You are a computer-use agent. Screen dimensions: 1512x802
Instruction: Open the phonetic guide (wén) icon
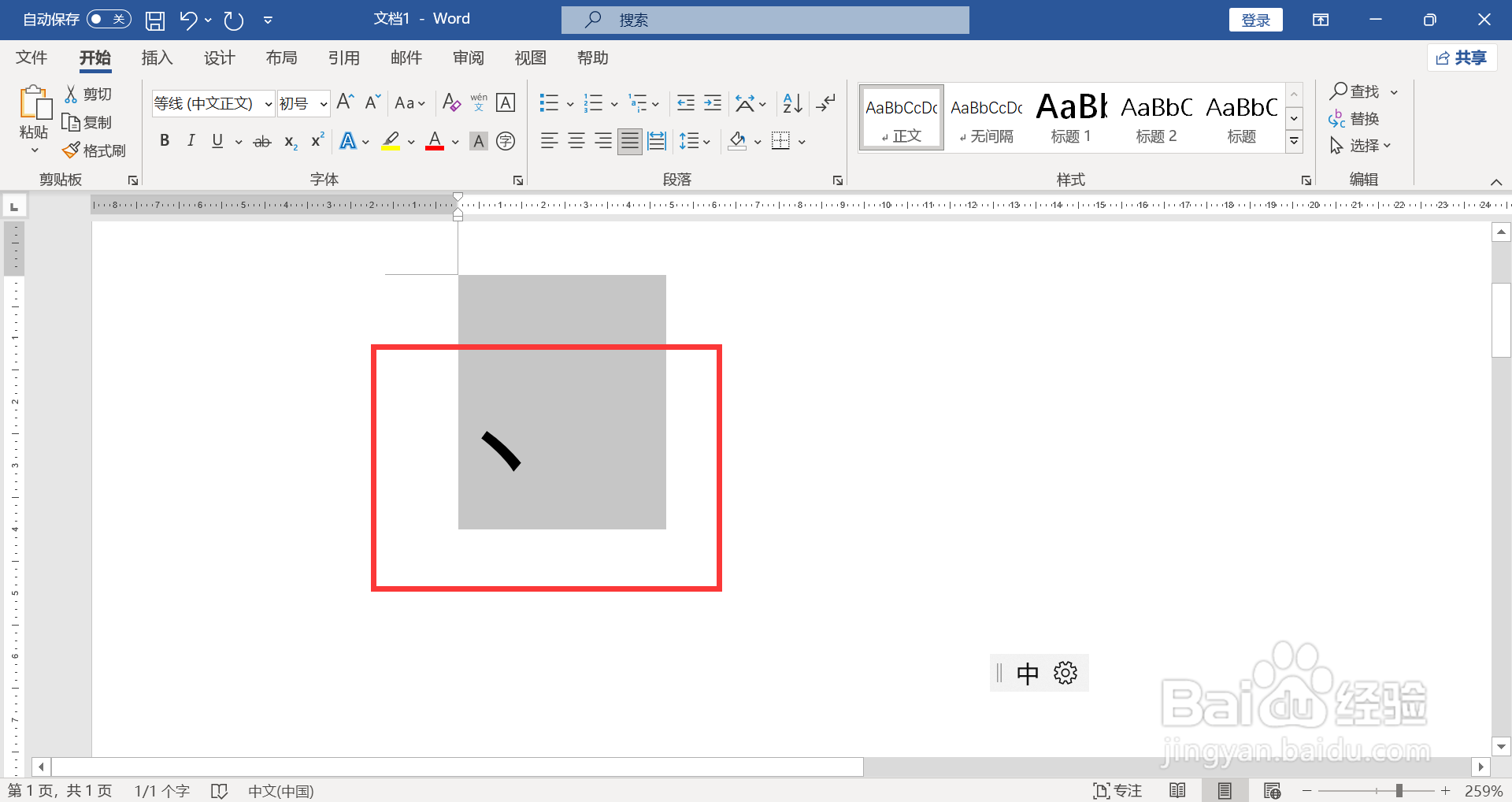click(x=479, y=102)
